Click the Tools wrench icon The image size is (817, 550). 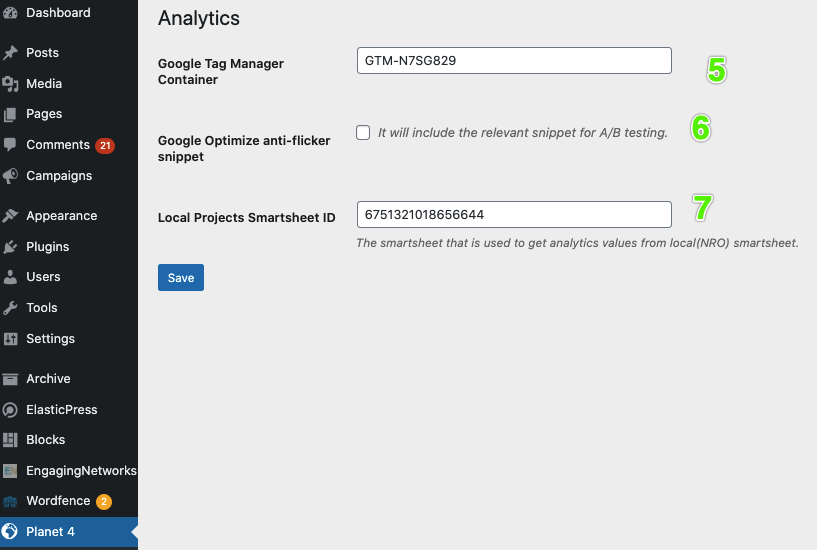(10, 308)
